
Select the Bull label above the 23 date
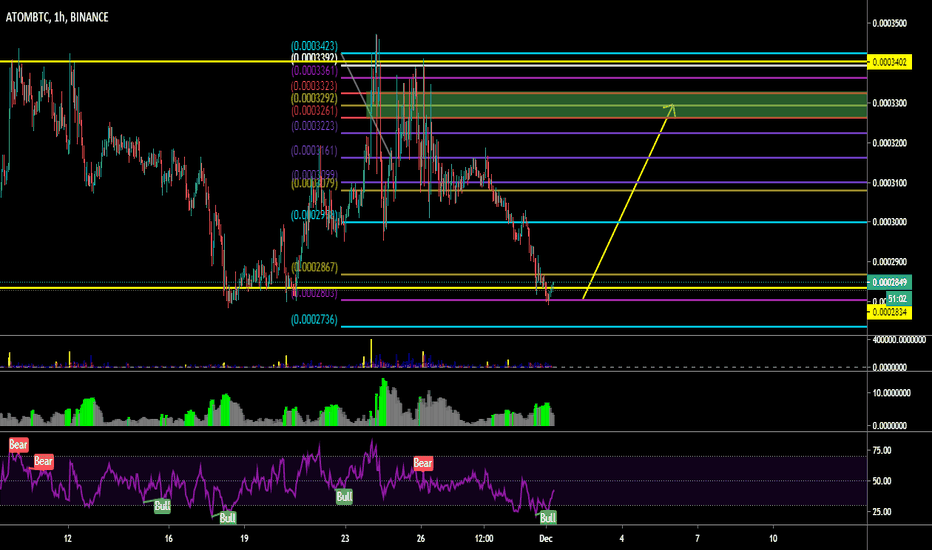click(x=344, y=496)
